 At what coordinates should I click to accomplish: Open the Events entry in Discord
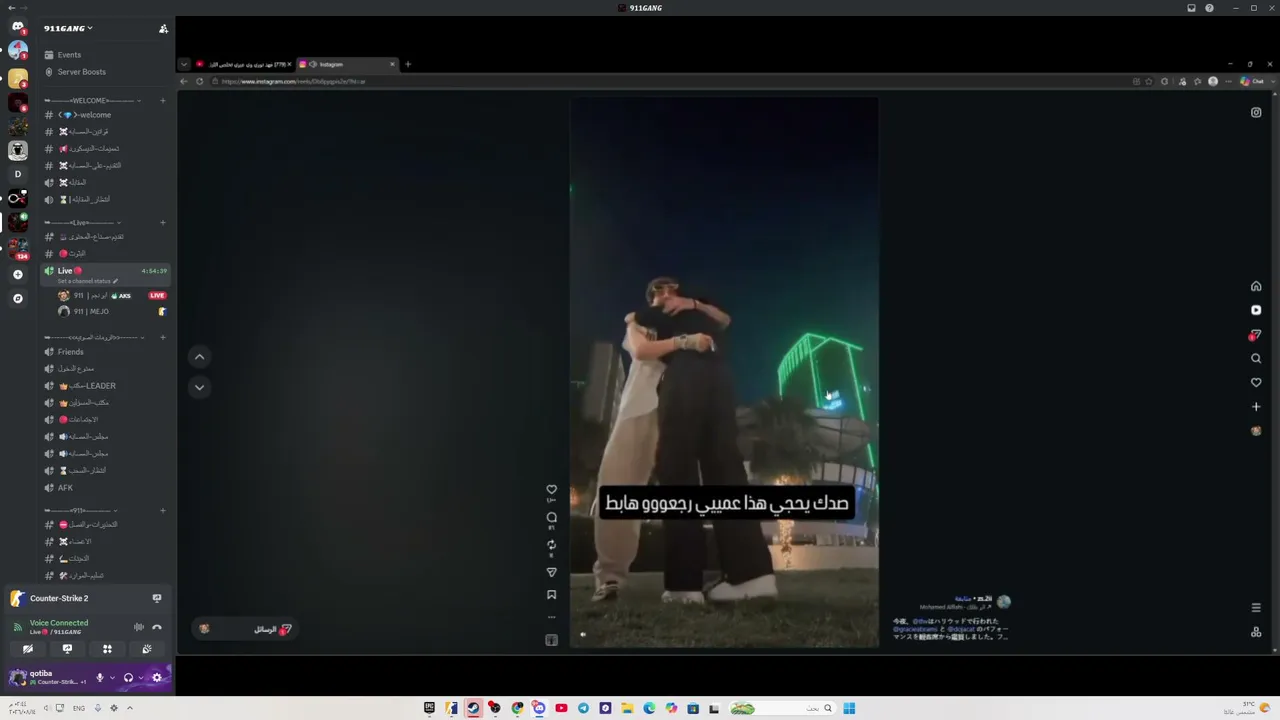(69, 55)
